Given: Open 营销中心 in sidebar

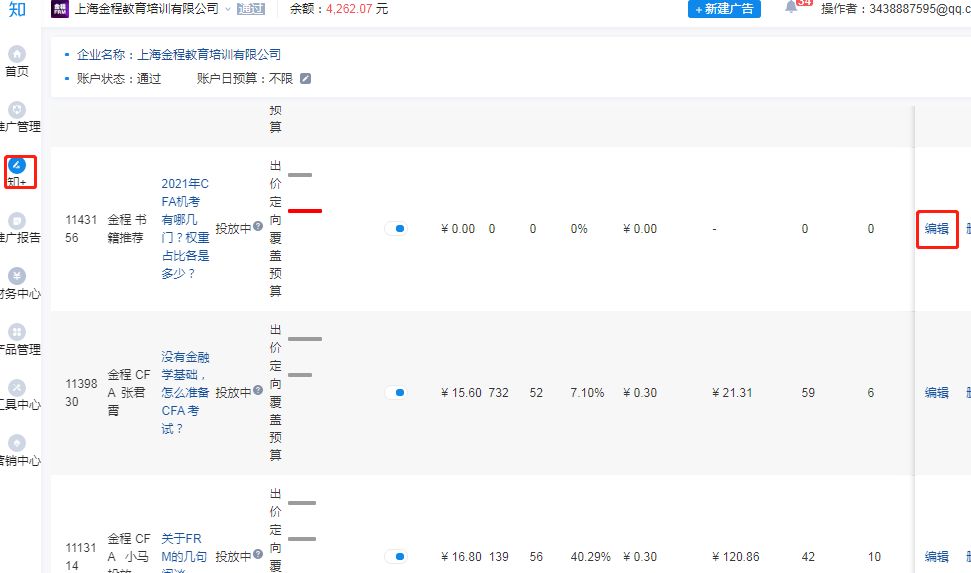Looking at the screenshot, I should [19, 451].
